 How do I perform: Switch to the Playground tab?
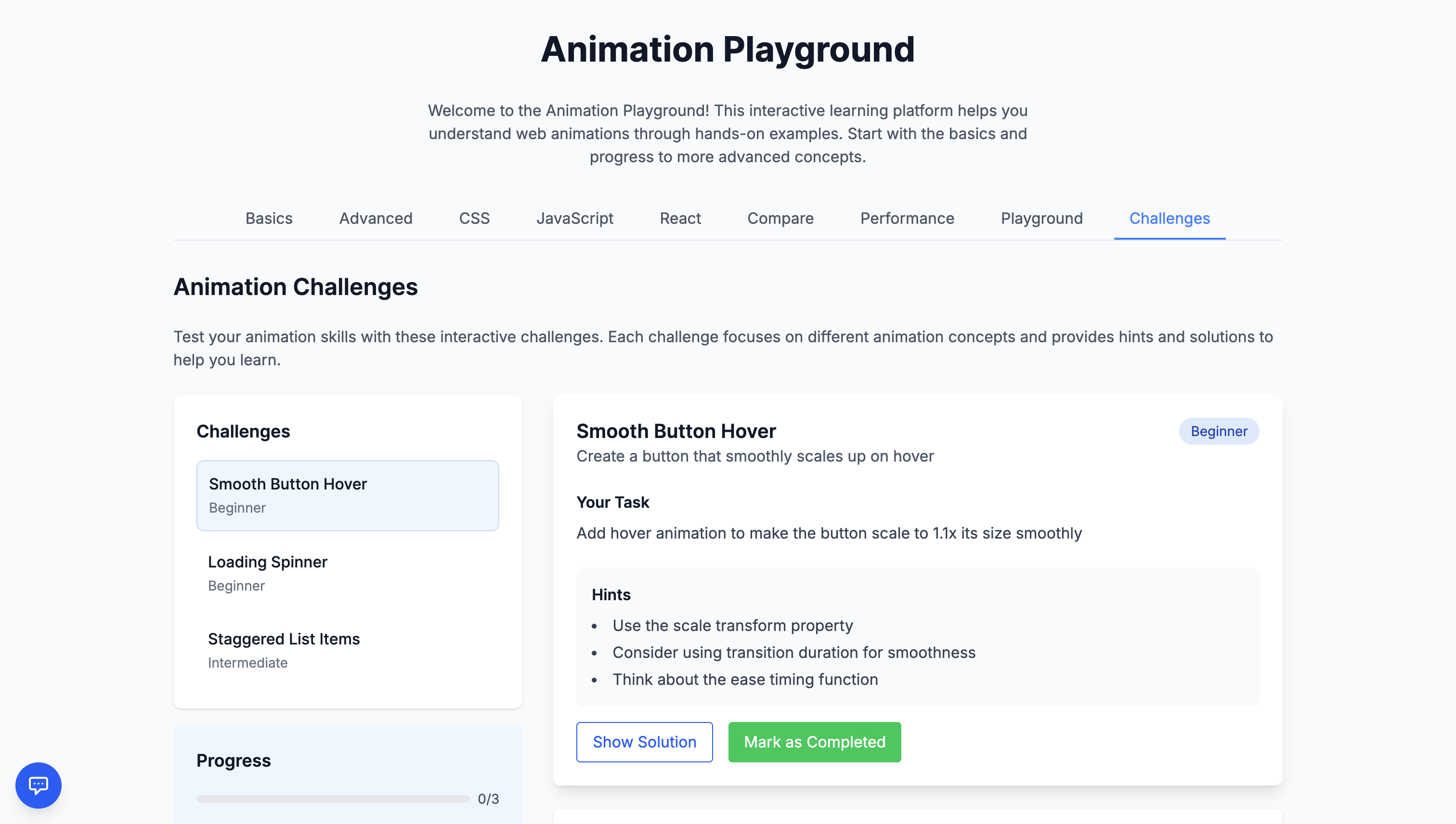[x=1041, y=219]
